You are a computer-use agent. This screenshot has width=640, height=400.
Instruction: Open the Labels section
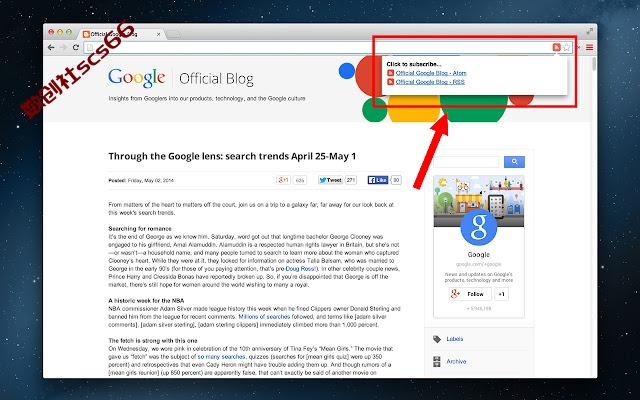point(455,339)
